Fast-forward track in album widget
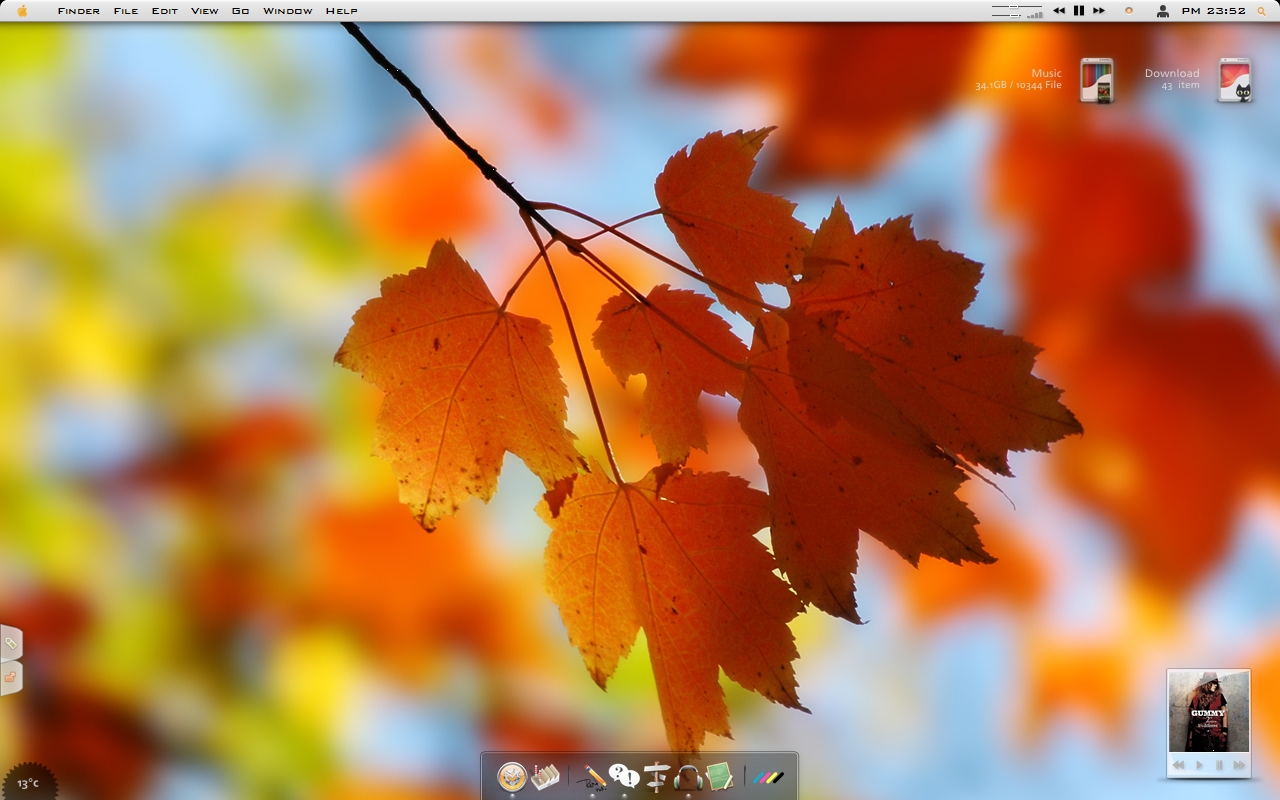 point(1240,765)
